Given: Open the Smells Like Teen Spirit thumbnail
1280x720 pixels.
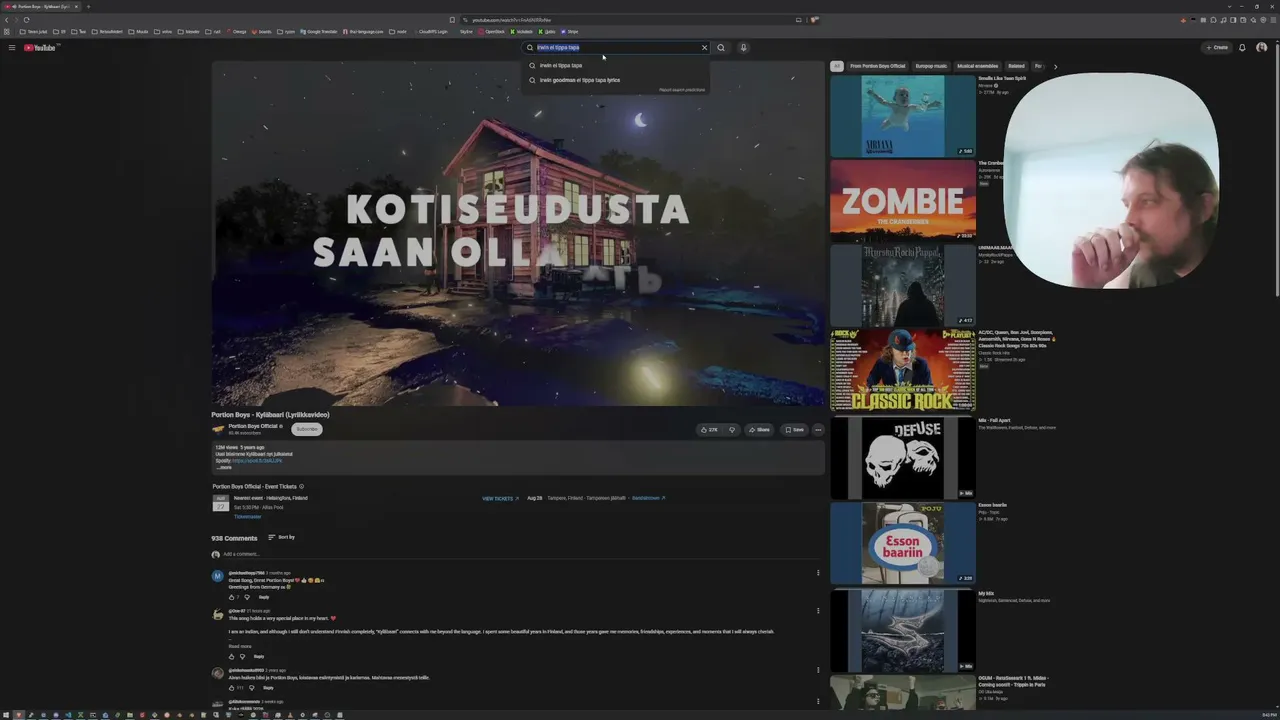Looking at the screenshot, I should click(902, 116).
